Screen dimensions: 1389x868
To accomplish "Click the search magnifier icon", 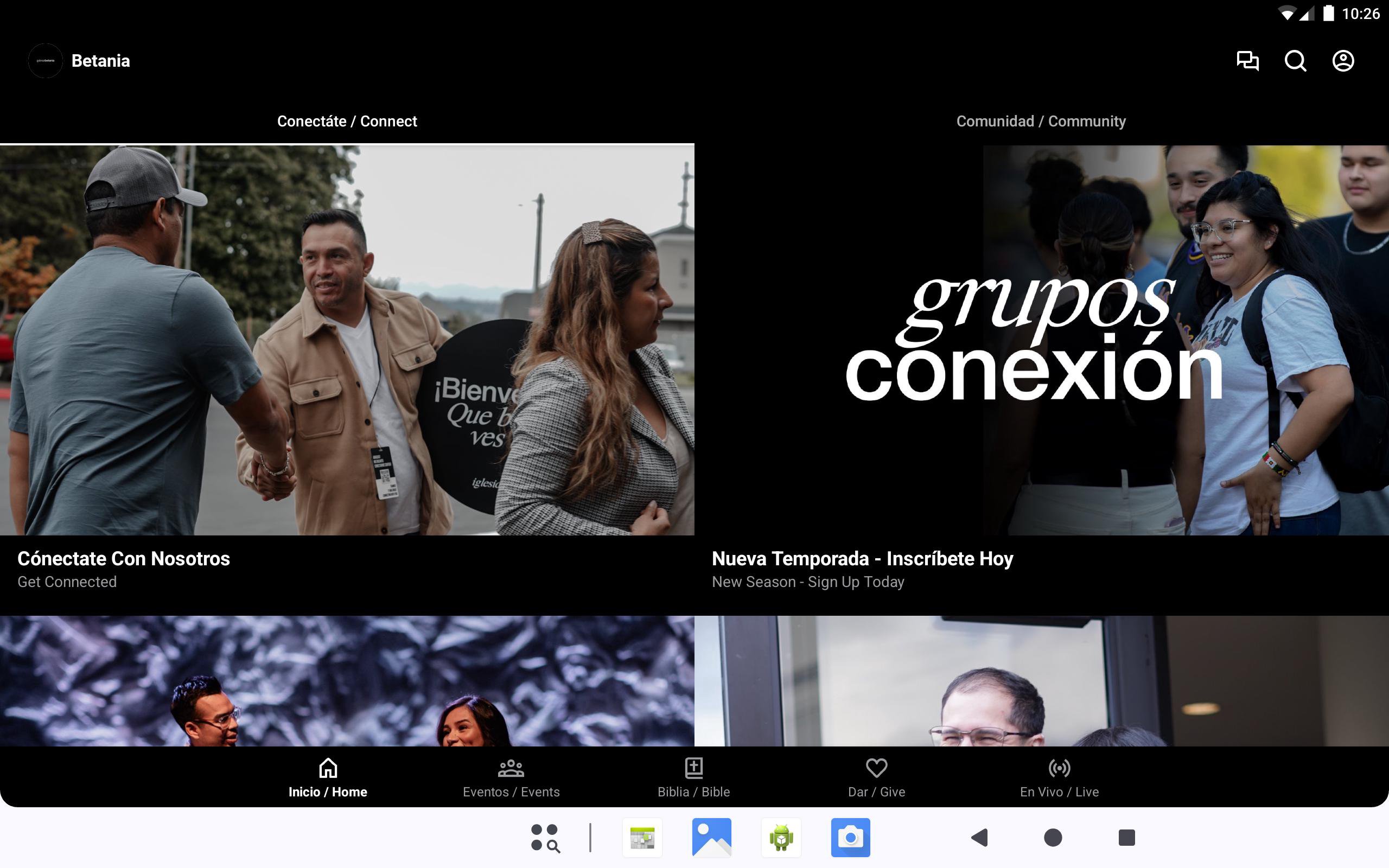I will click(1295, 61).
